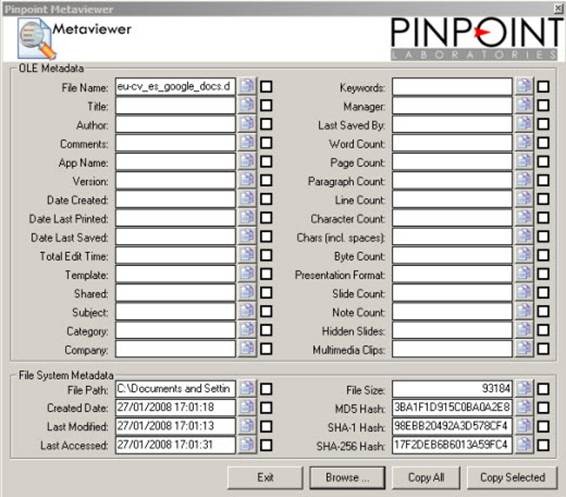Viewport: 566px width, 497px height.
Task: Click copy icon next to Subject
Action: coord(247,312)
